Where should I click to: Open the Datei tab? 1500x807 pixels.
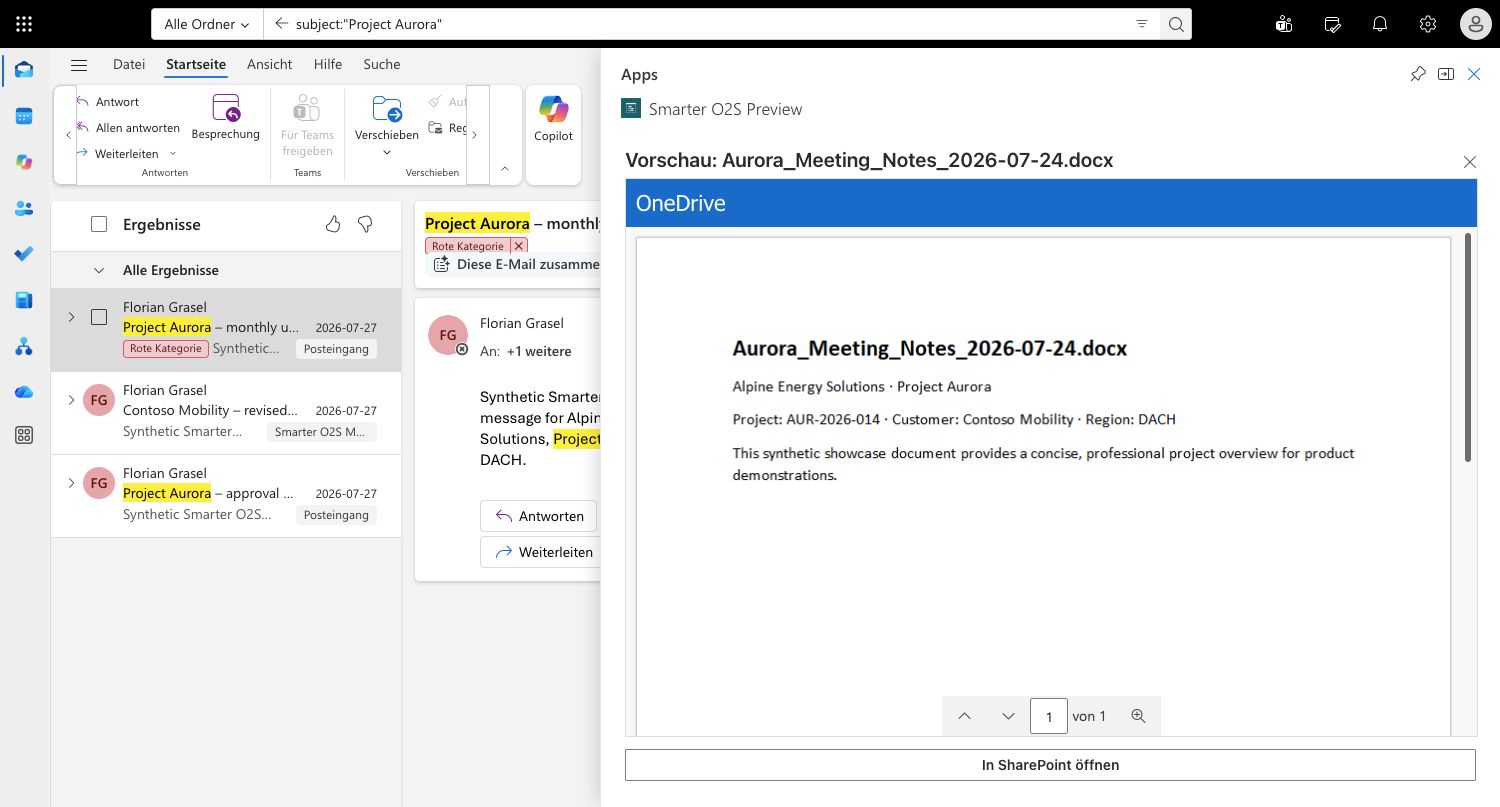click(129, 64)
